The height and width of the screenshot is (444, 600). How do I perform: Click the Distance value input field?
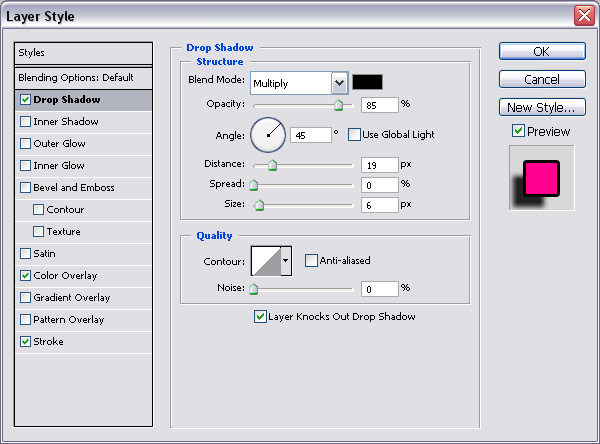click(379, 164)
